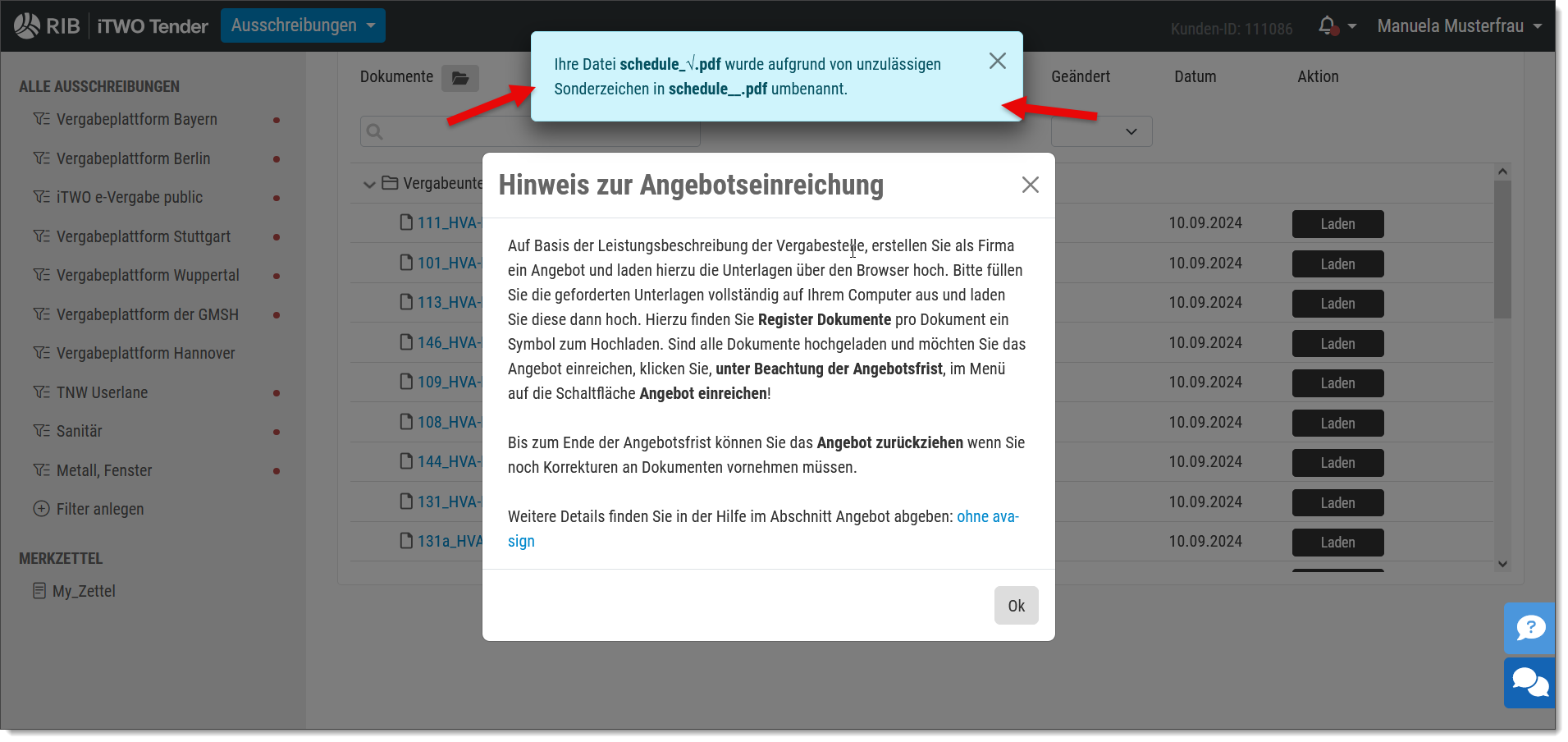Image resolution: width=1568 pixels, height=742 pixels.
Task: Click the plus icon for Filter anlegen
Action: coord(41,509)
